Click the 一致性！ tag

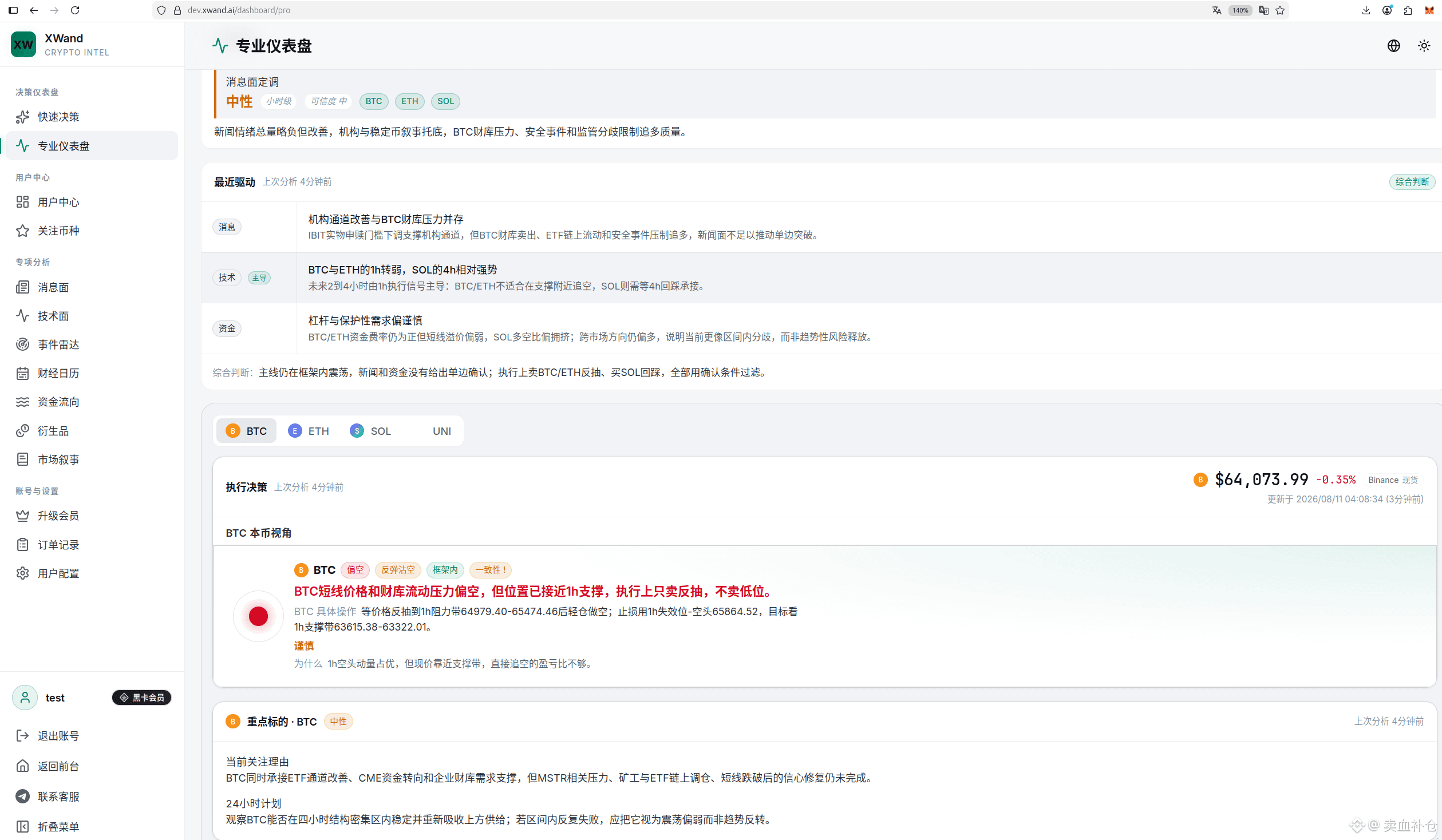491,570
